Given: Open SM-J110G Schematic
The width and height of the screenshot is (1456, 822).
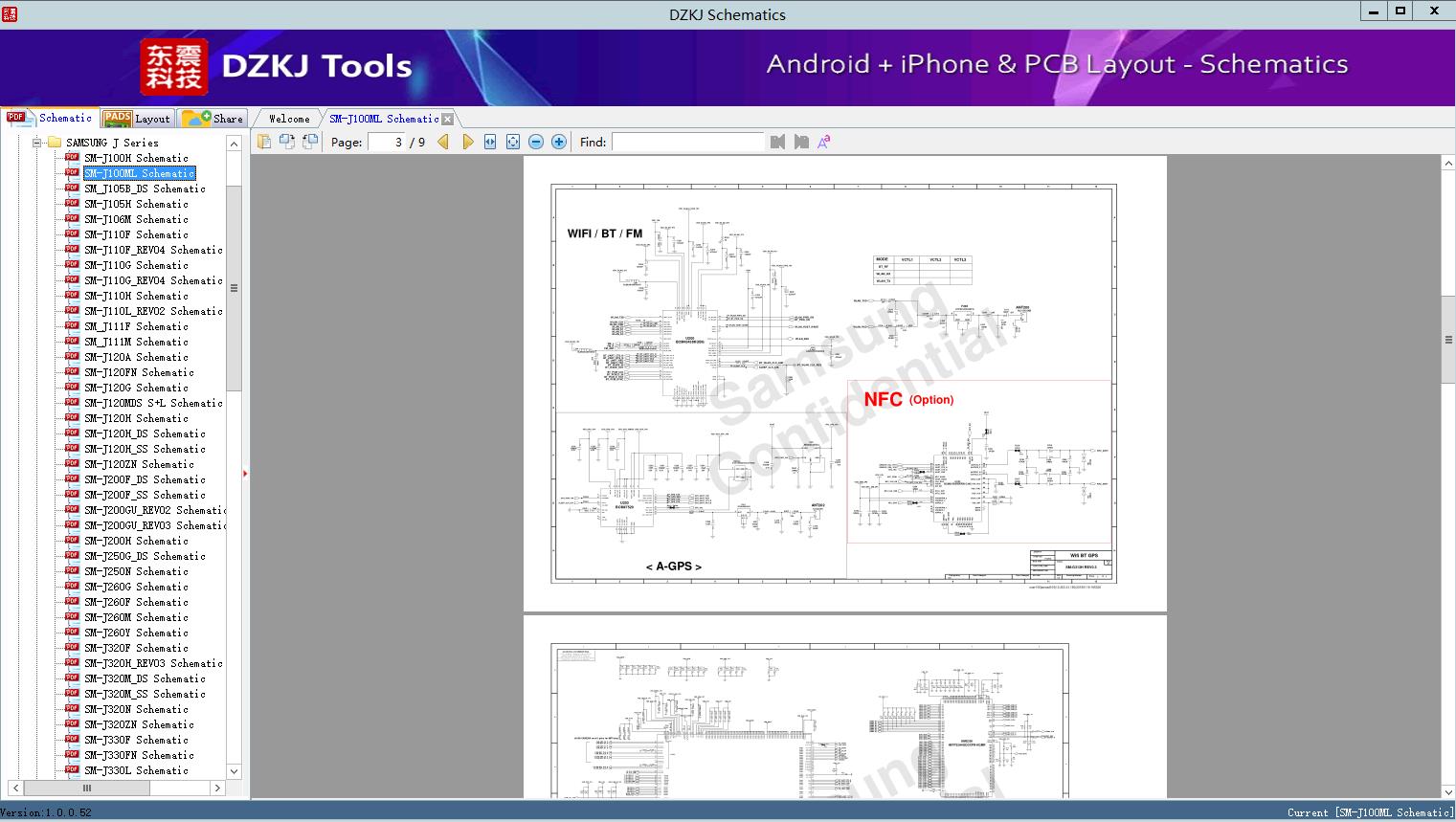Looking at the screenshot, I should point(136,265).
